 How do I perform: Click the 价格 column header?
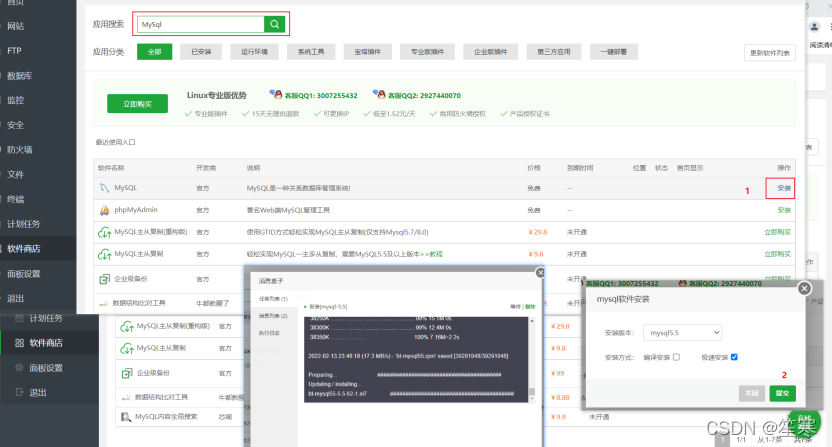point(534,168)
